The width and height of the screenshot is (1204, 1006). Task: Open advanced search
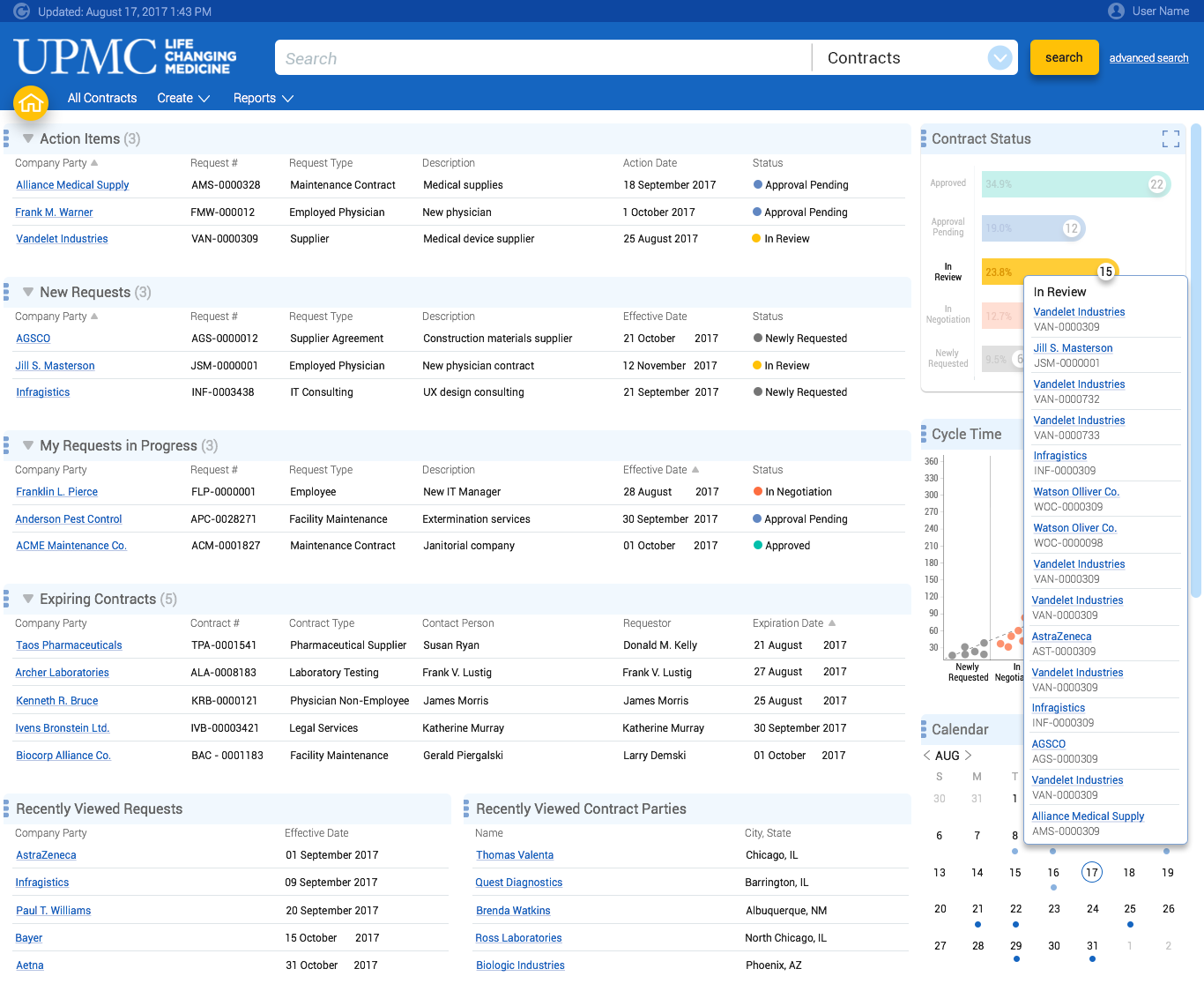1148,57
